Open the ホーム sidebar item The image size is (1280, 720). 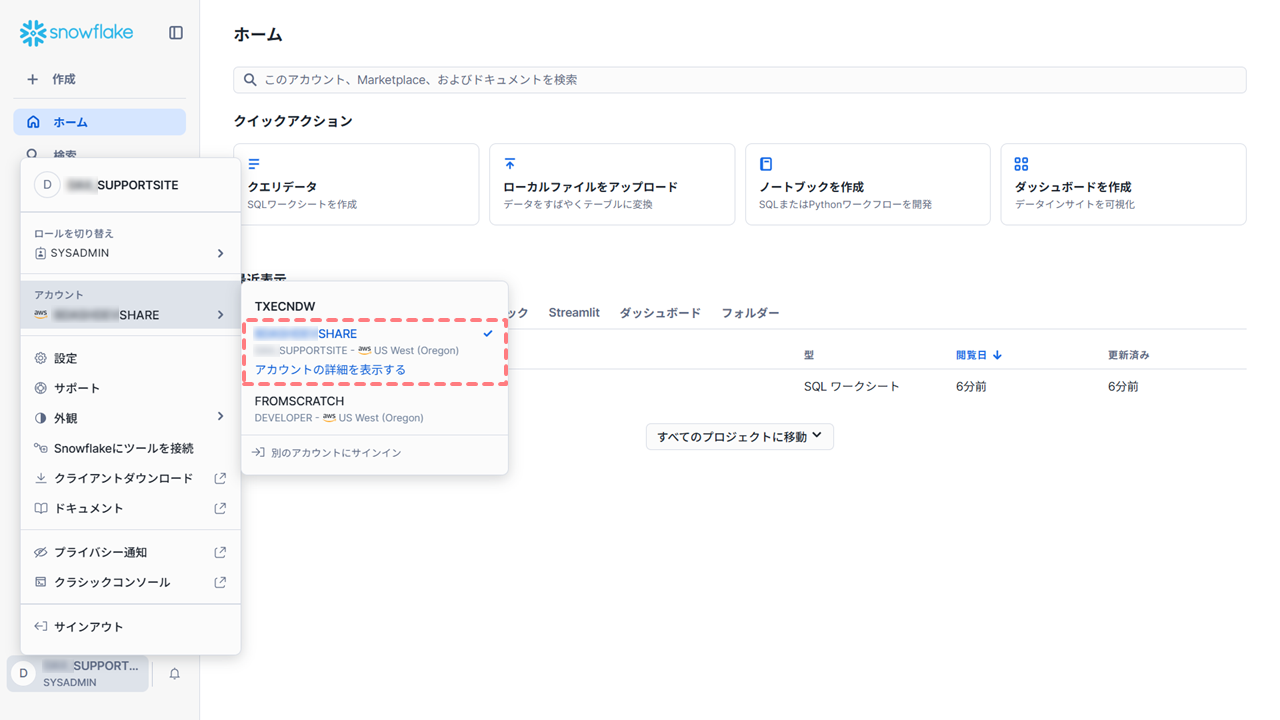(99, 122)
